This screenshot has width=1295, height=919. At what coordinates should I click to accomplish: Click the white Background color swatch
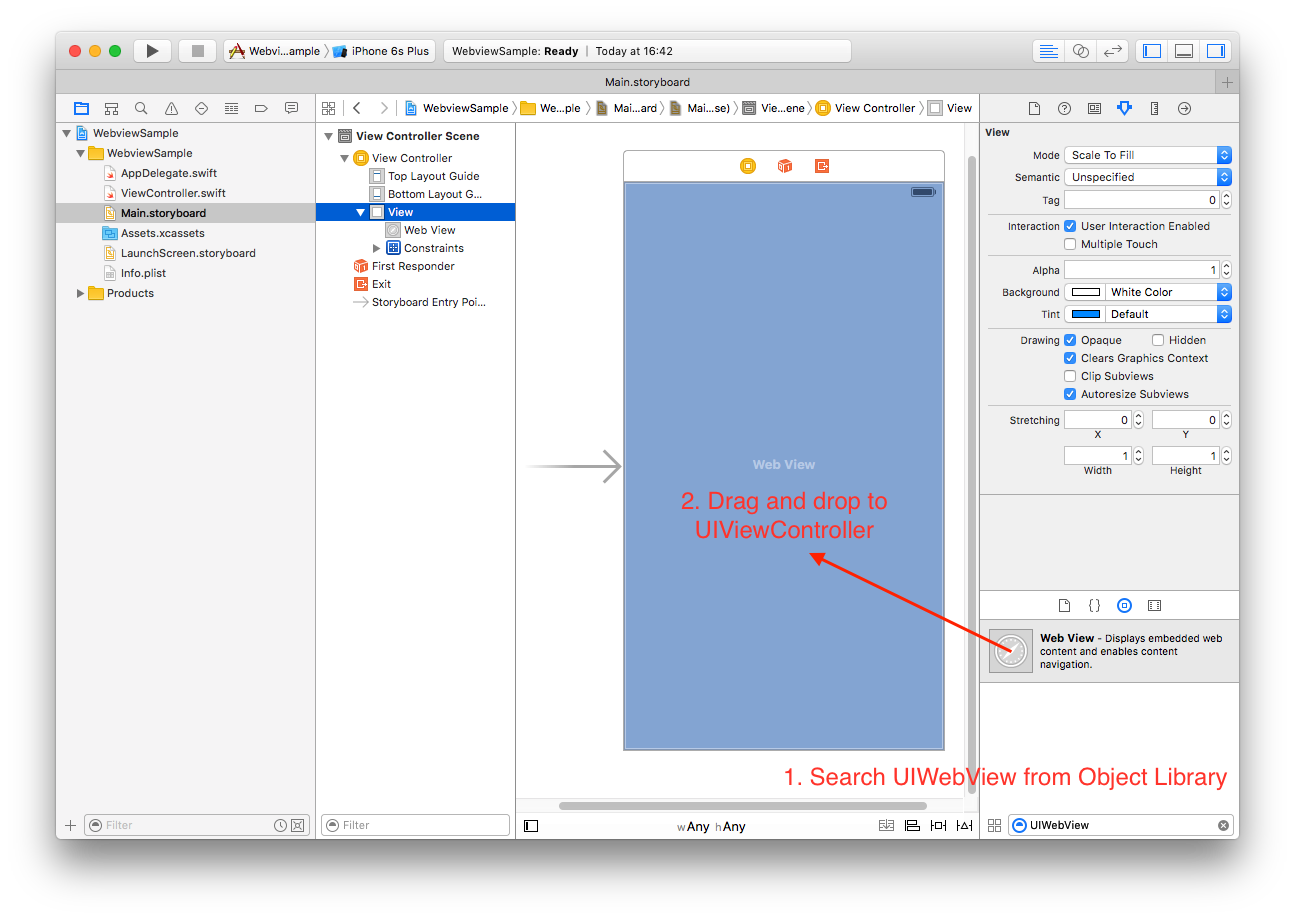point(1085,292)
